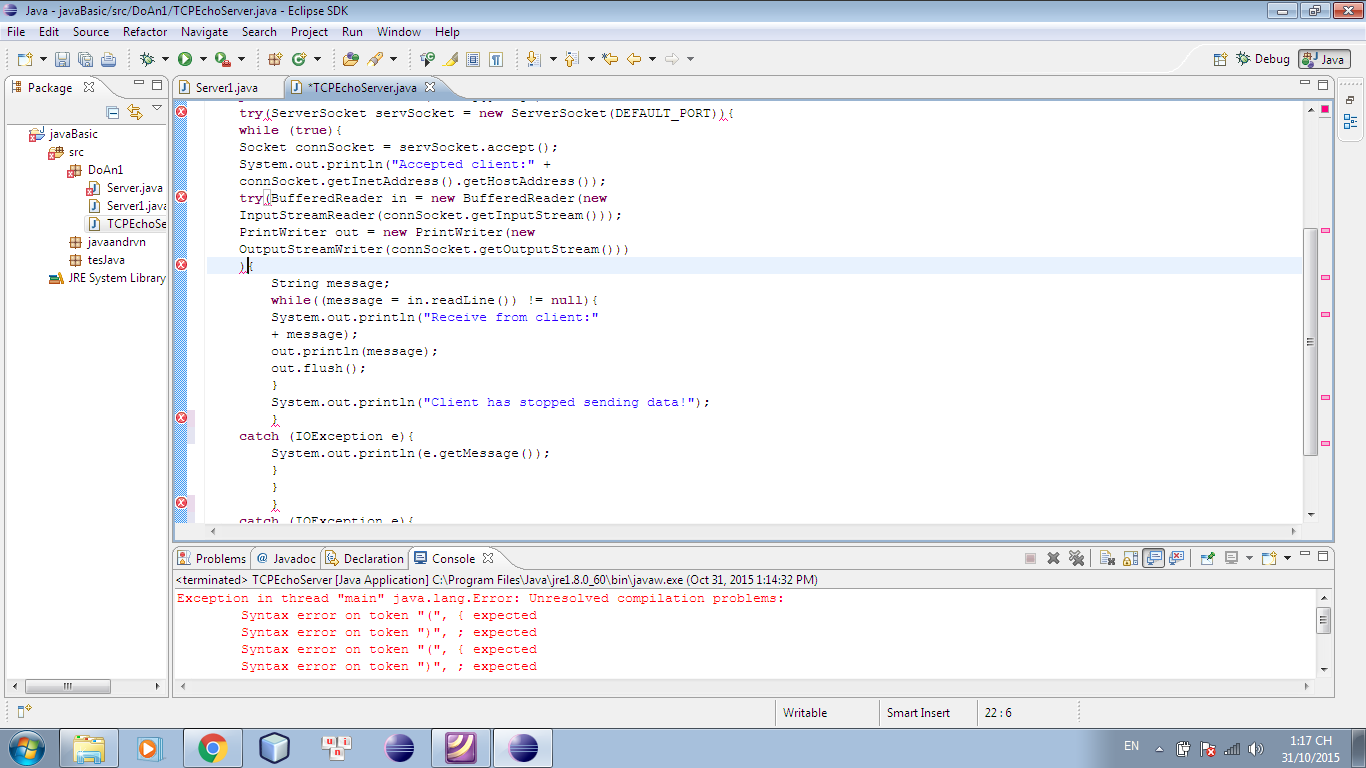Open the Refactor menu
Image resolution: width=1366 pixels, height=768 pixels.
click(145, 32)
